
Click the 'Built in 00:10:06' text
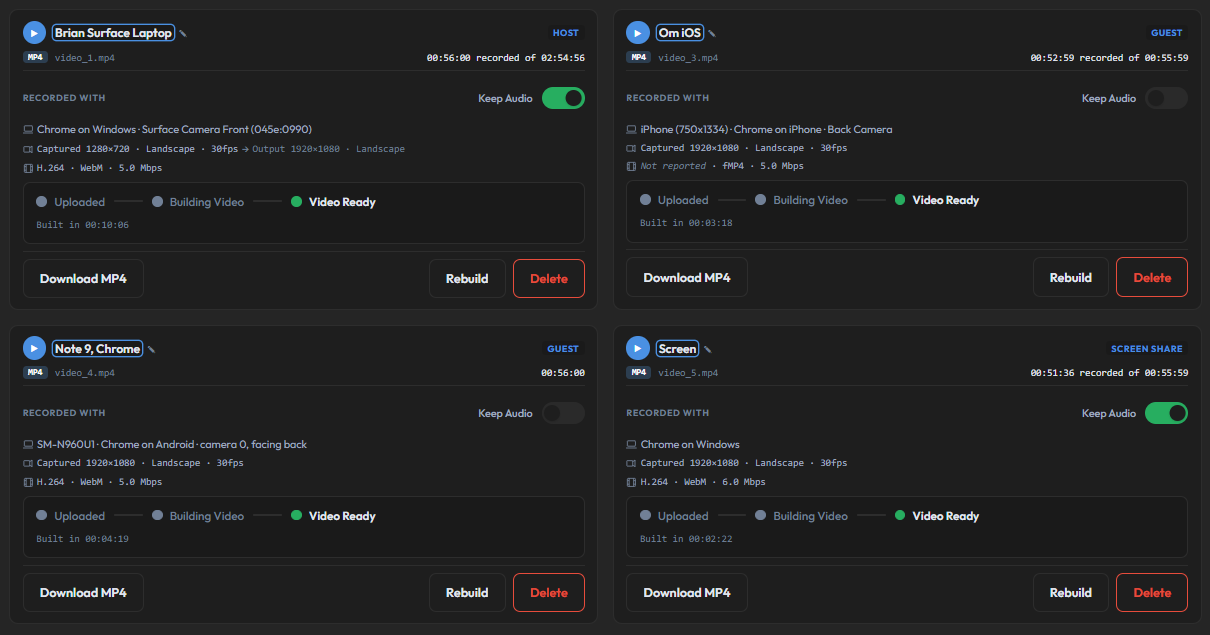(x=83, y=225)
